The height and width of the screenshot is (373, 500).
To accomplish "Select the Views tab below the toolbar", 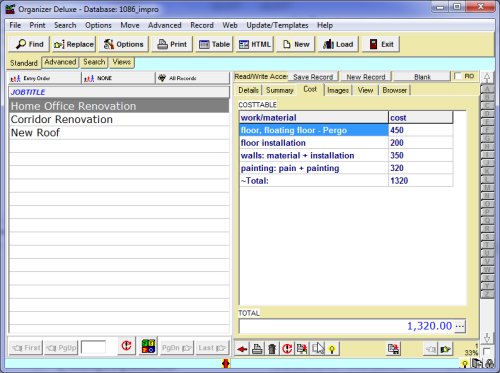I will tap(122, 62).
